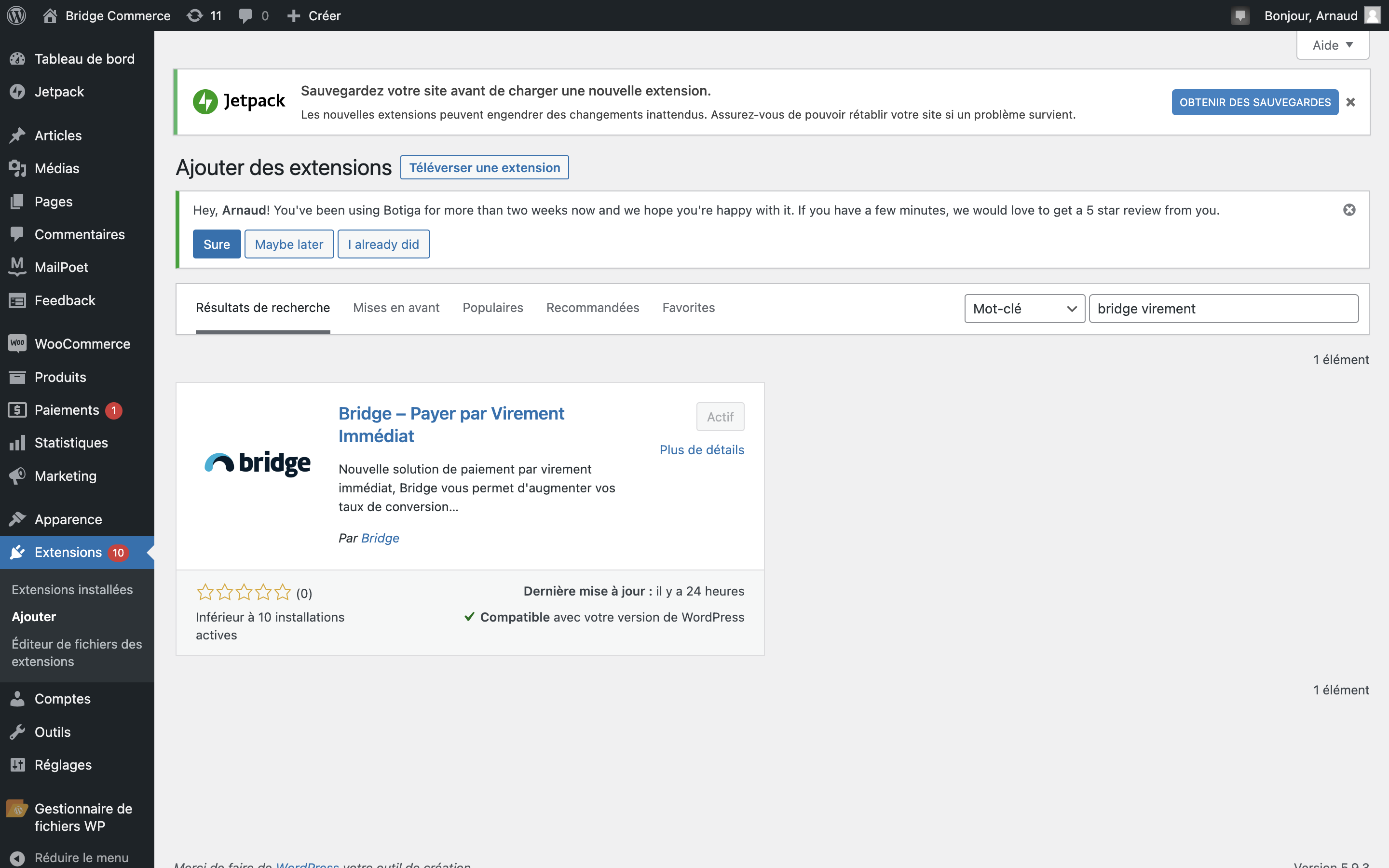
Task: Click the WordPress logo icon in admin bar
Action: click(17, 15)
